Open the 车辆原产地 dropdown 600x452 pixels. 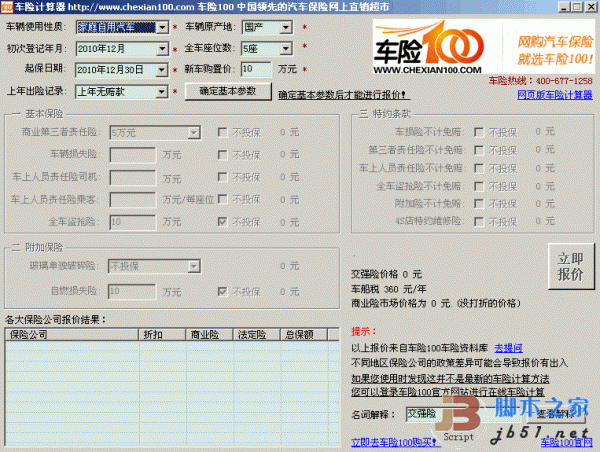point(286,27)
